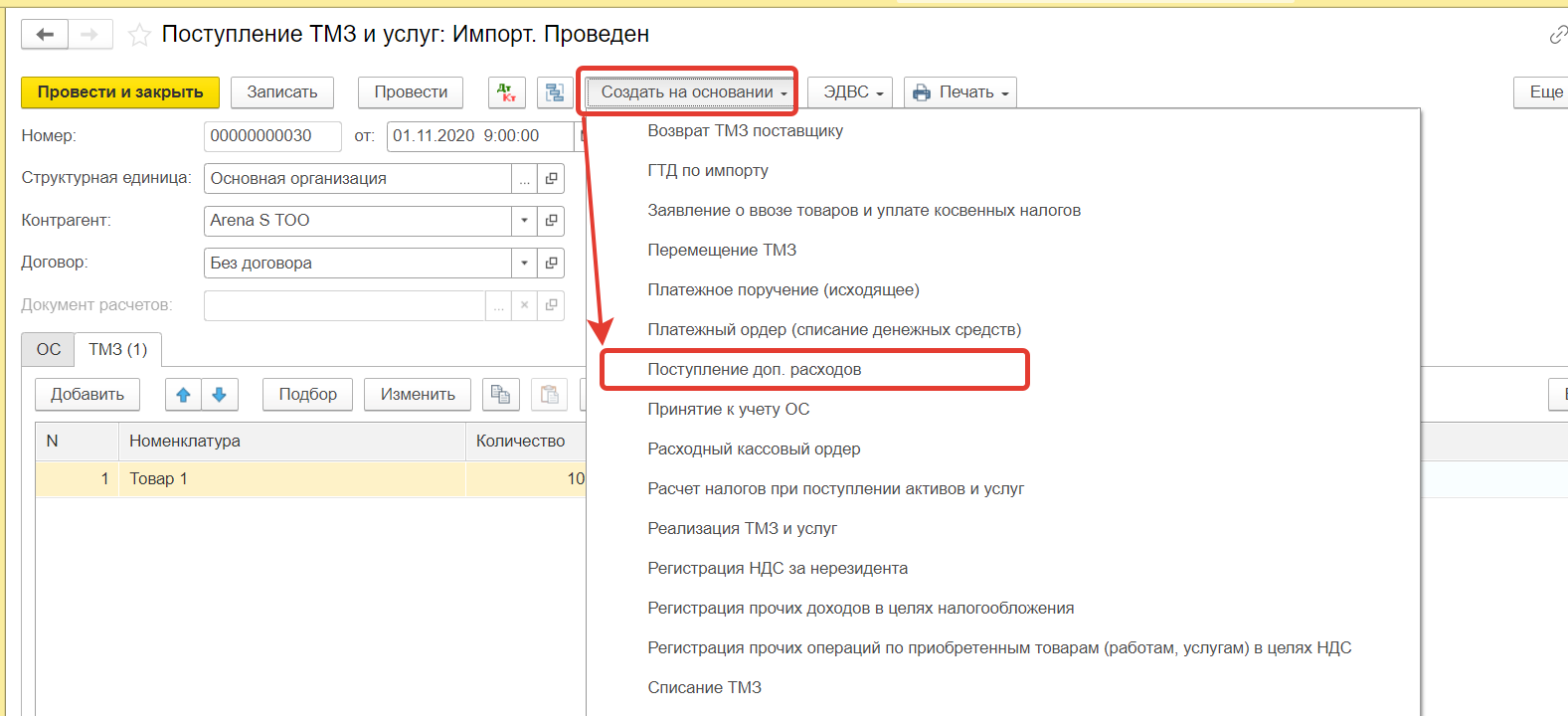Move row up with blue arrow

point(183,395)
